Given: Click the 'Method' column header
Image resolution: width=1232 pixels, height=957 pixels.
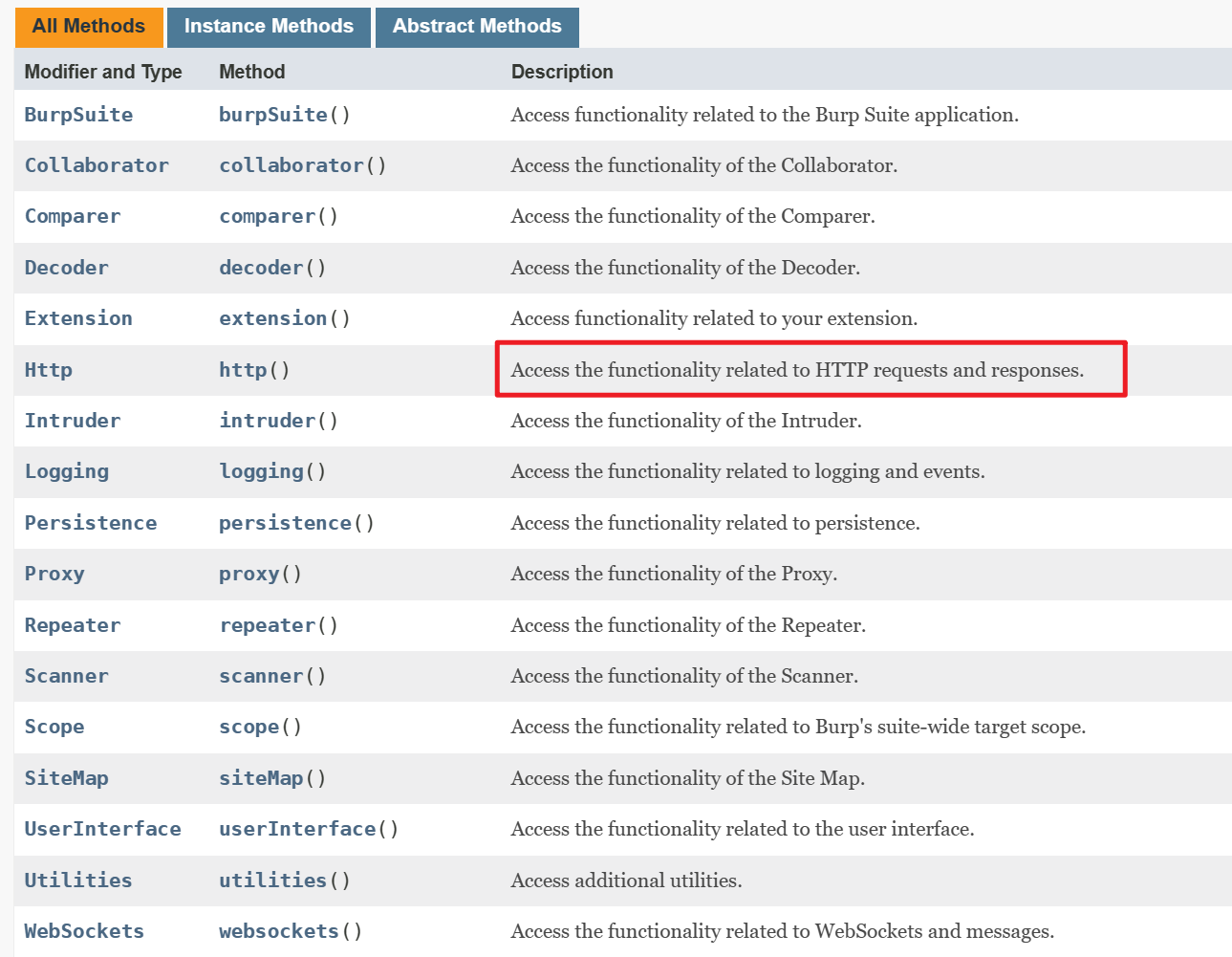Looking at the screenshot, I should pos(252,72).
